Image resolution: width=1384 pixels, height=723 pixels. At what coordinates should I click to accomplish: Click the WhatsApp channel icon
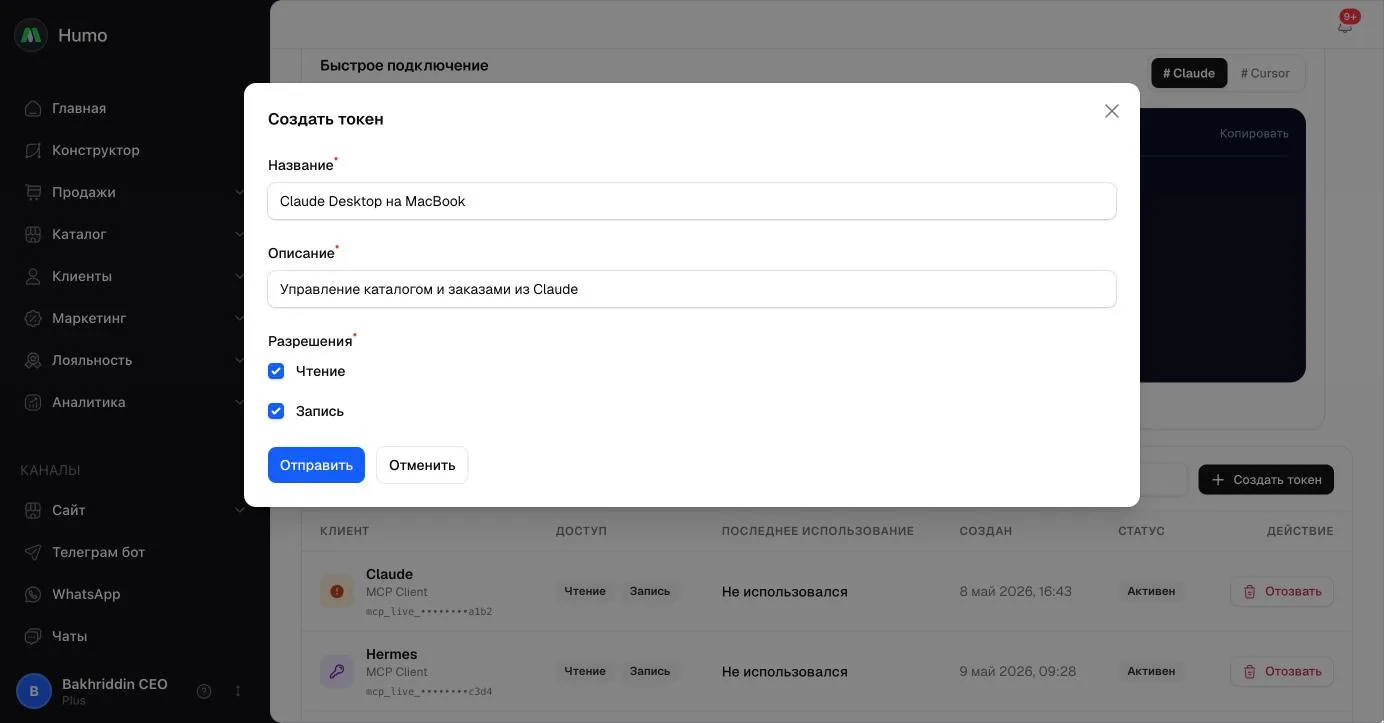[33, 594]
